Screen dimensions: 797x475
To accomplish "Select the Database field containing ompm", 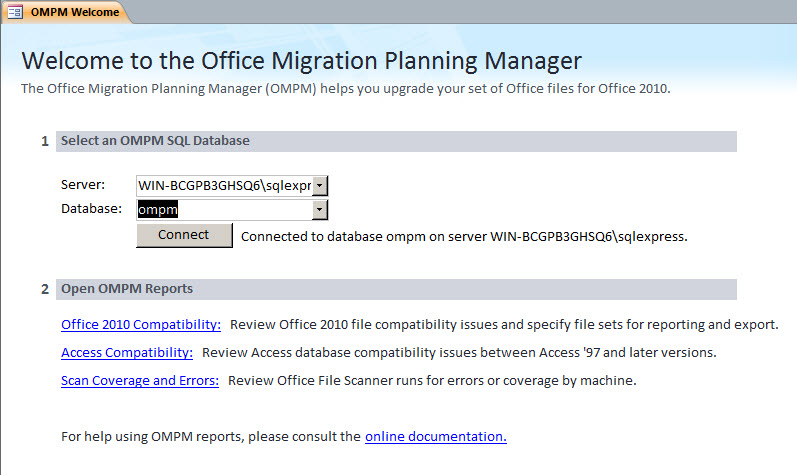I will (224, 210).
